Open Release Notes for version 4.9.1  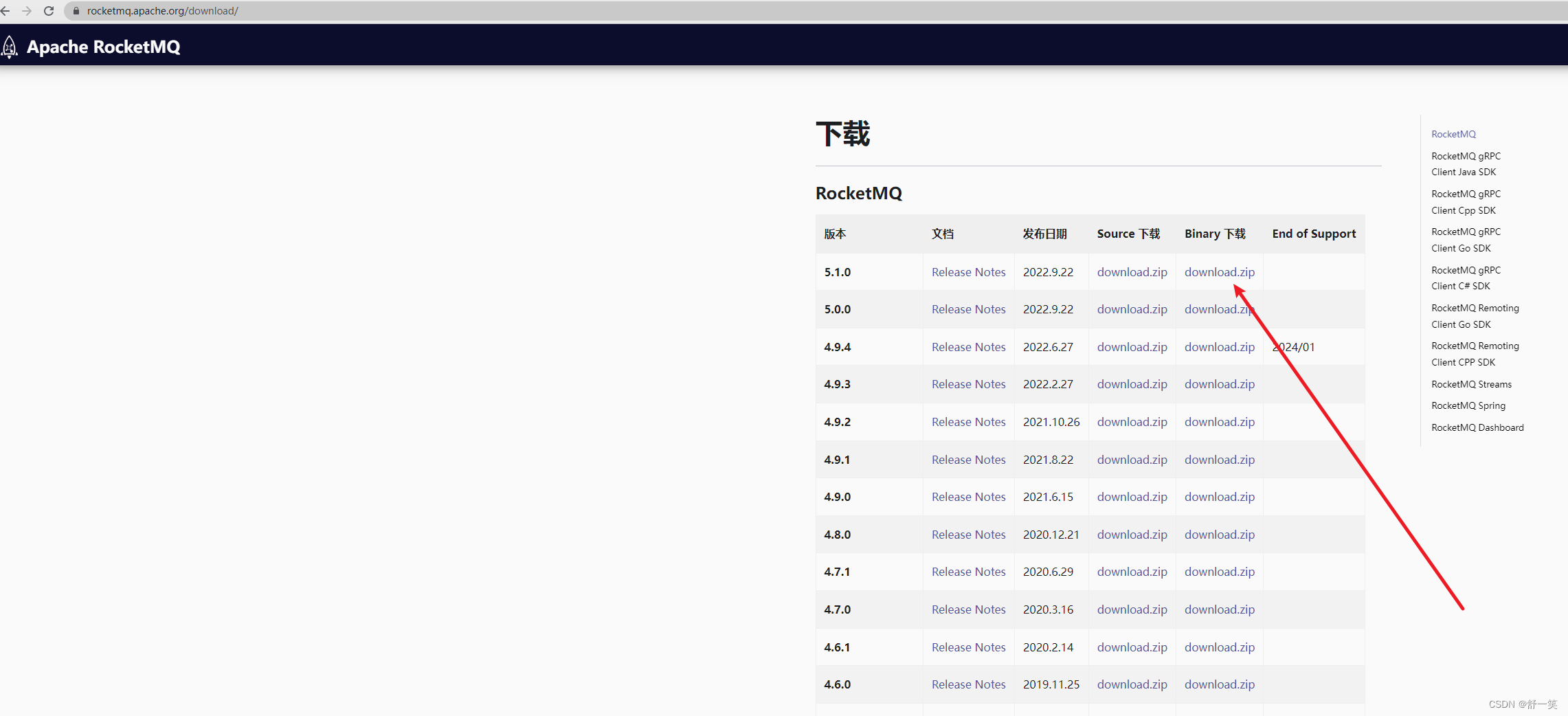coord(968,460)
